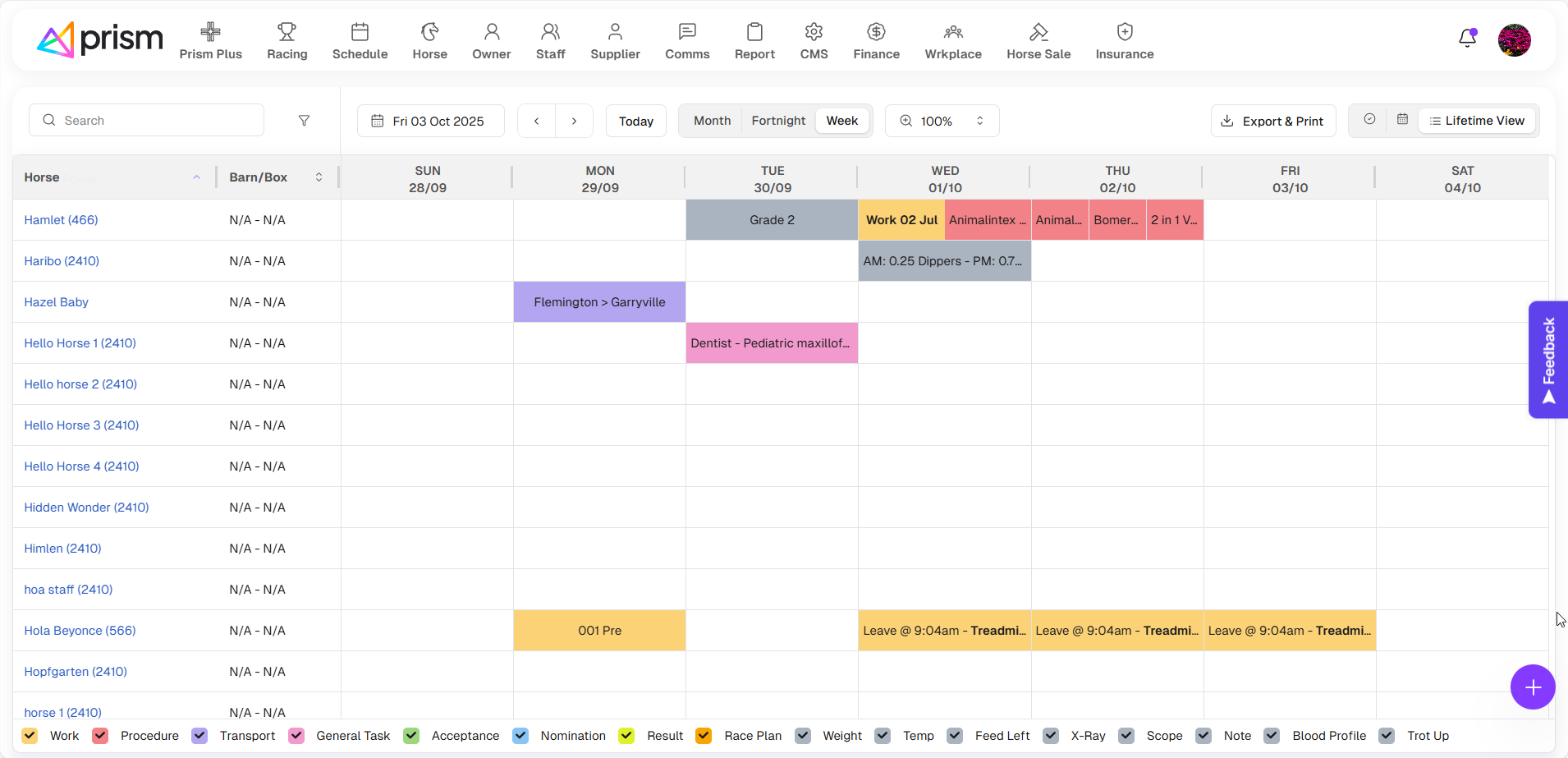Viewport: 1568px width, 758px height.
Task: Select the Fortnight view tab
Action: pos(778,121)
